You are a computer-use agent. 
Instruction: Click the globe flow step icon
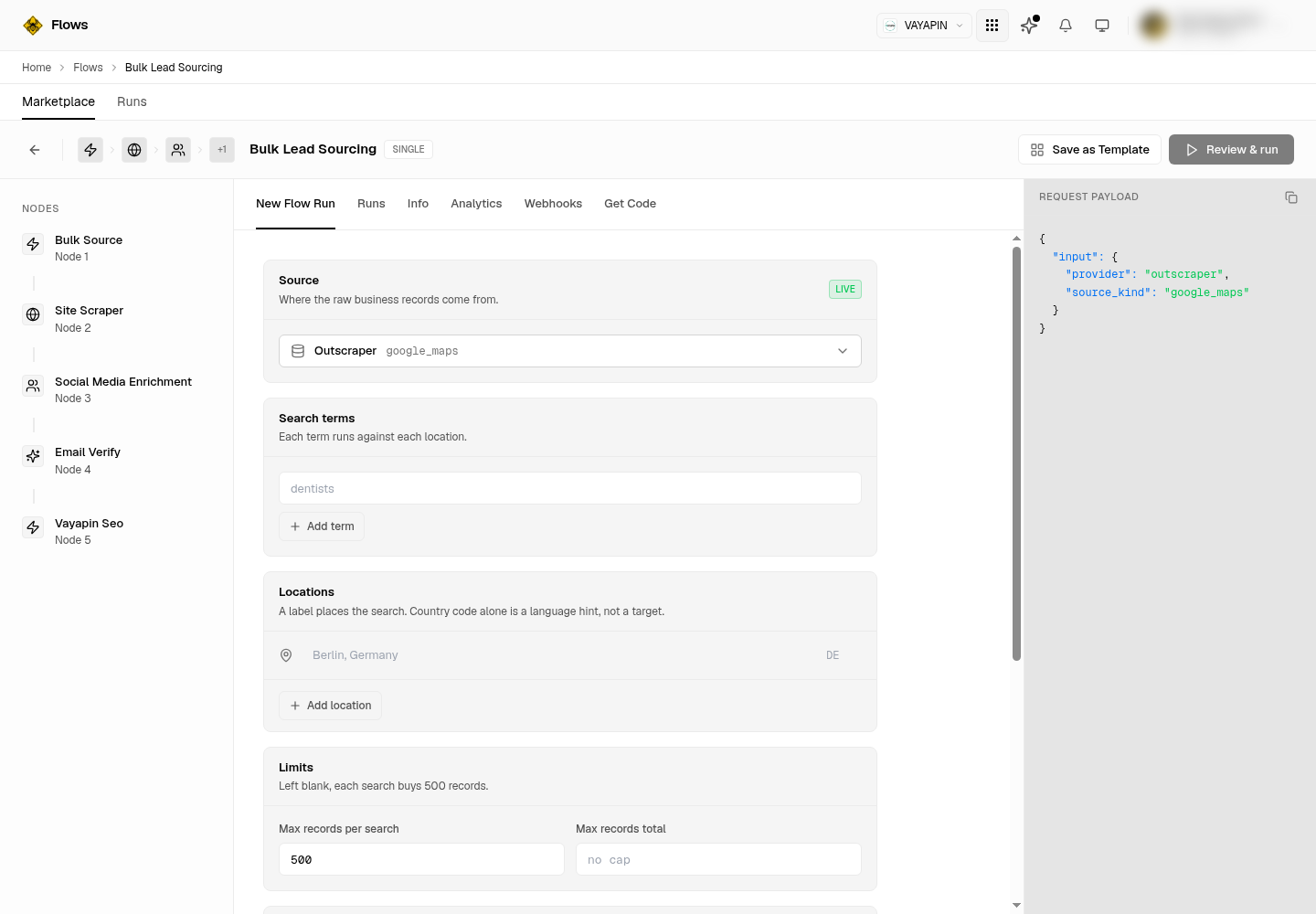coord(134,150)
